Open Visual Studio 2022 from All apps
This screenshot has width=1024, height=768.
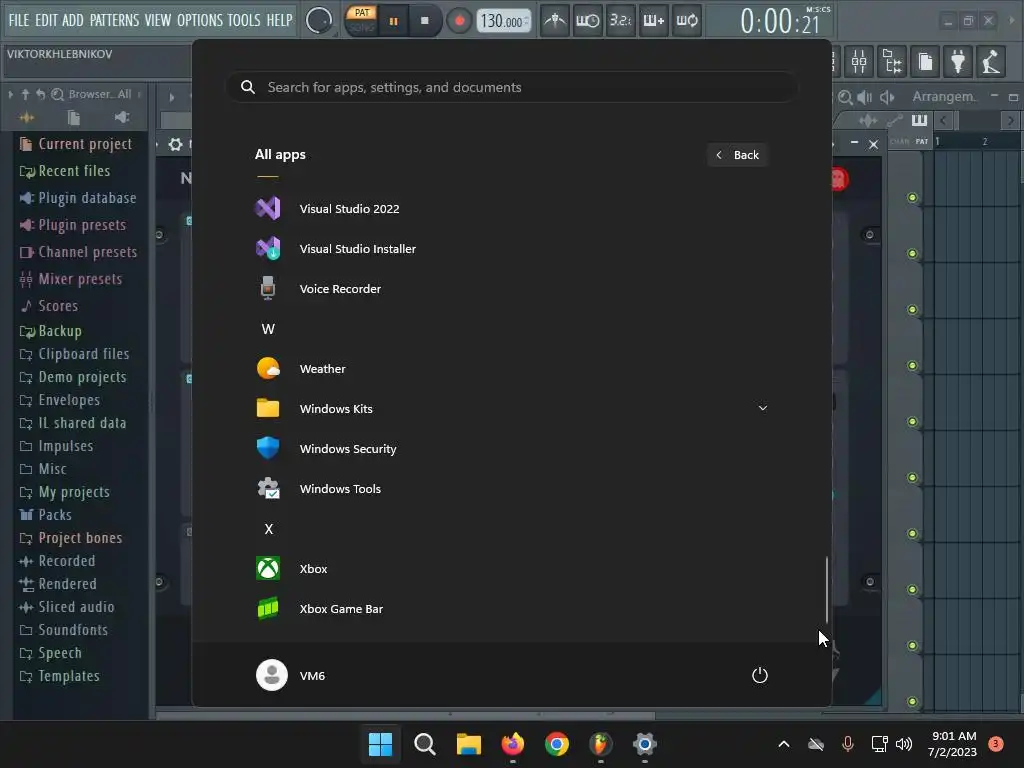tap(511, 209)
